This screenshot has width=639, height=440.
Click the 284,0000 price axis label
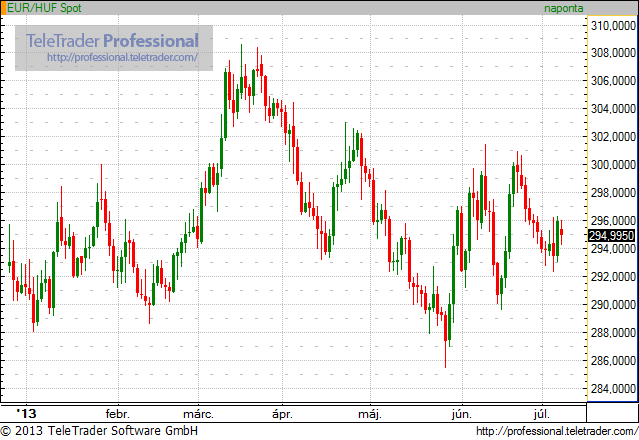[613, 389]
